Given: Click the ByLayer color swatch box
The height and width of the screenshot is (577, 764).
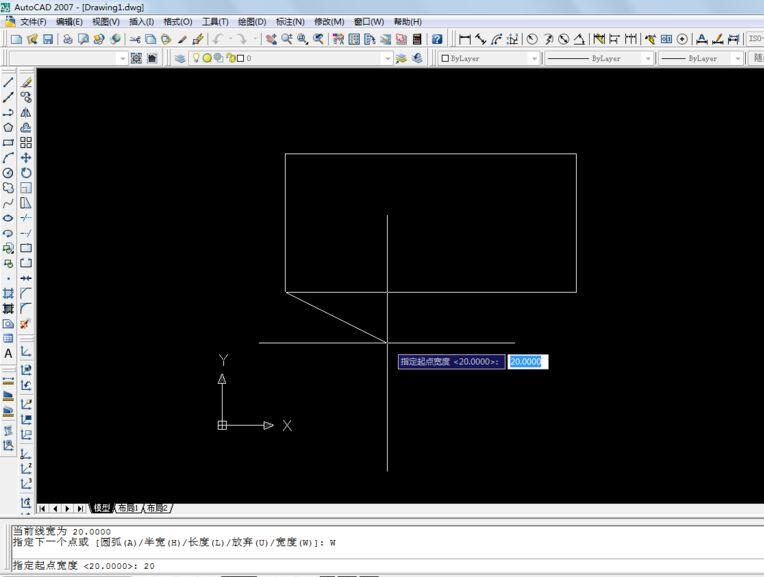Looking at the screenshot, I should [x=445, y=58].
